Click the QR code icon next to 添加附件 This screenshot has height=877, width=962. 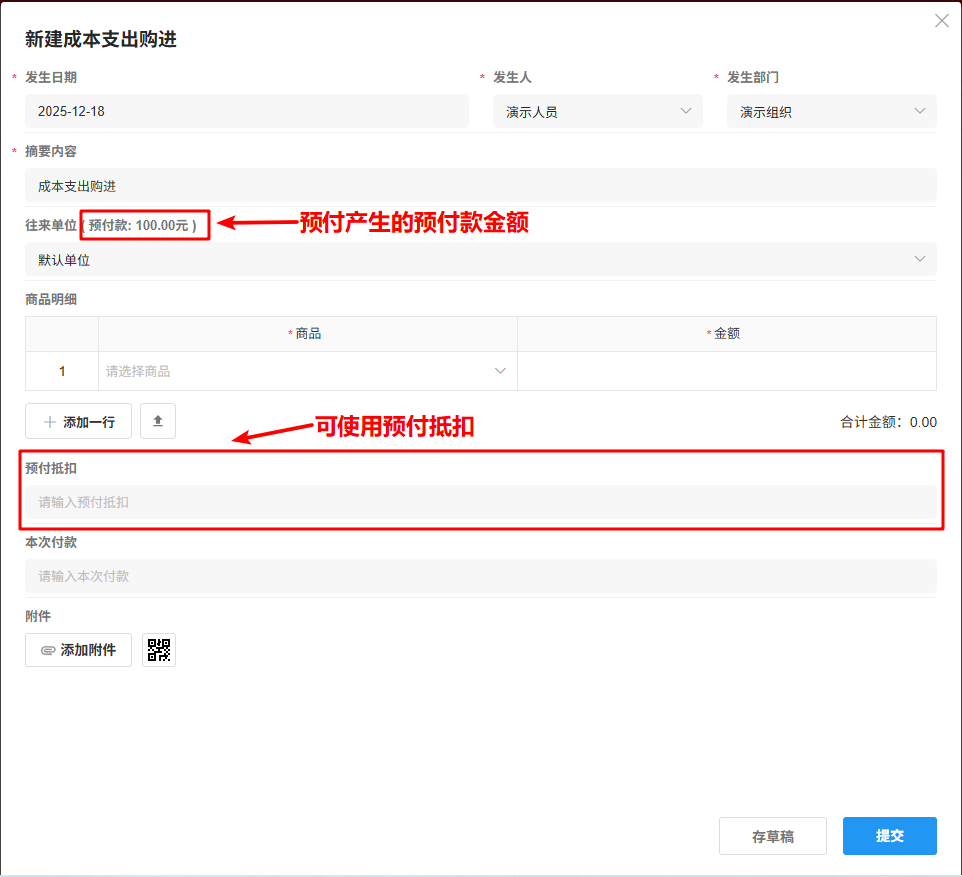click(x=158, y=649)
